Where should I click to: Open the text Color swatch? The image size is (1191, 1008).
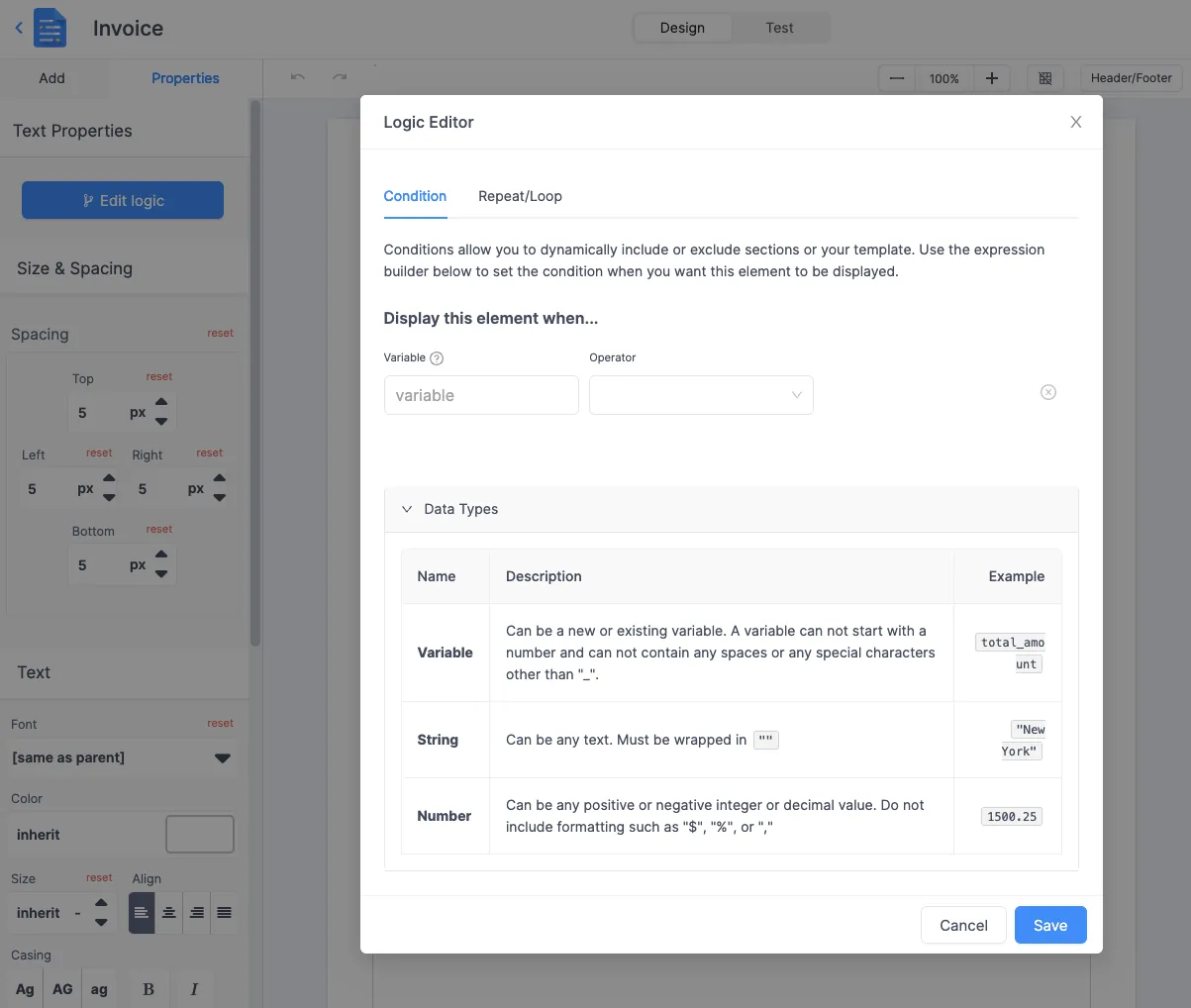click(200, 834)
